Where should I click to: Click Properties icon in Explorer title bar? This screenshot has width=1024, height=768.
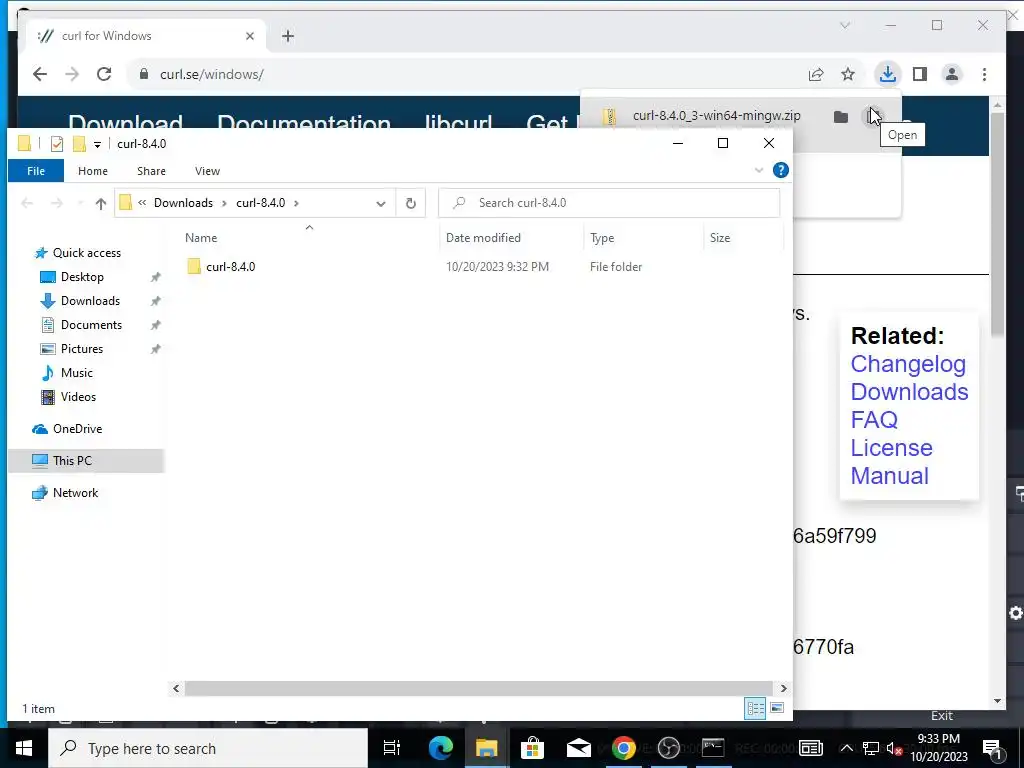57,144
